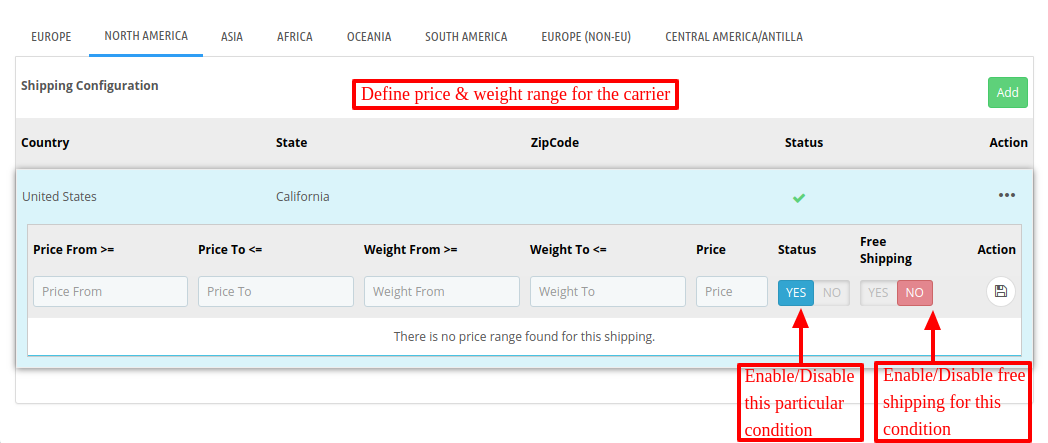Click the green Add button
Viewport: 1048px width, 443px height.
pyautogui.click(x=1007, y=93)
